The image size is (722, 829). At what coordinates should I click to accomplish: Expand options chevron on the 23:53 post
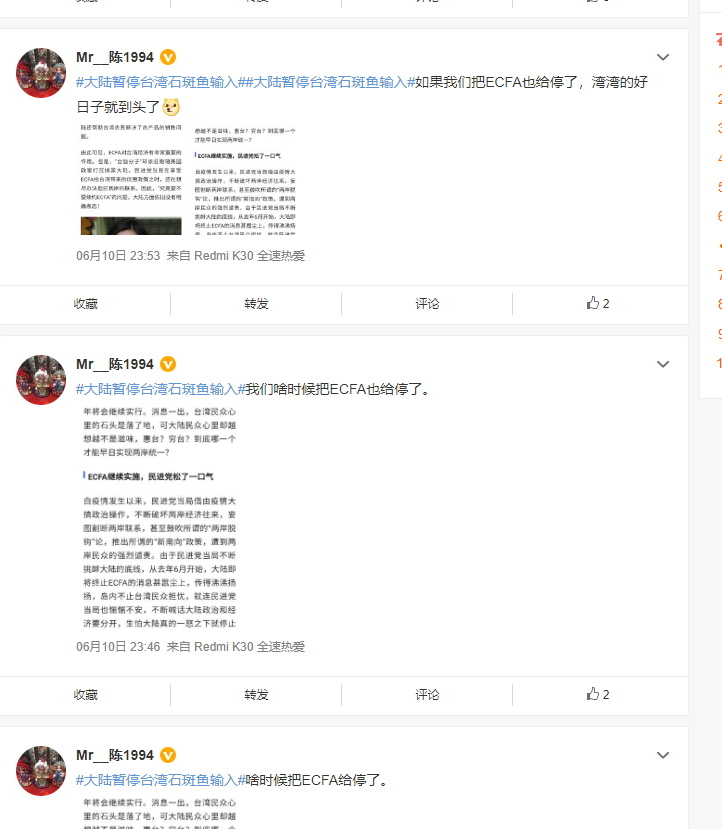click(663, 57)
